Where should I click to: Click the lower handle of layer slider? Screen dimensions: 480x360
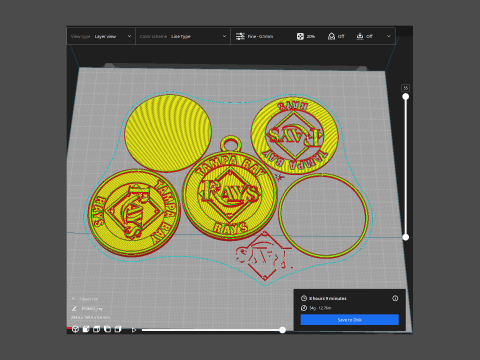click(405, 237)
